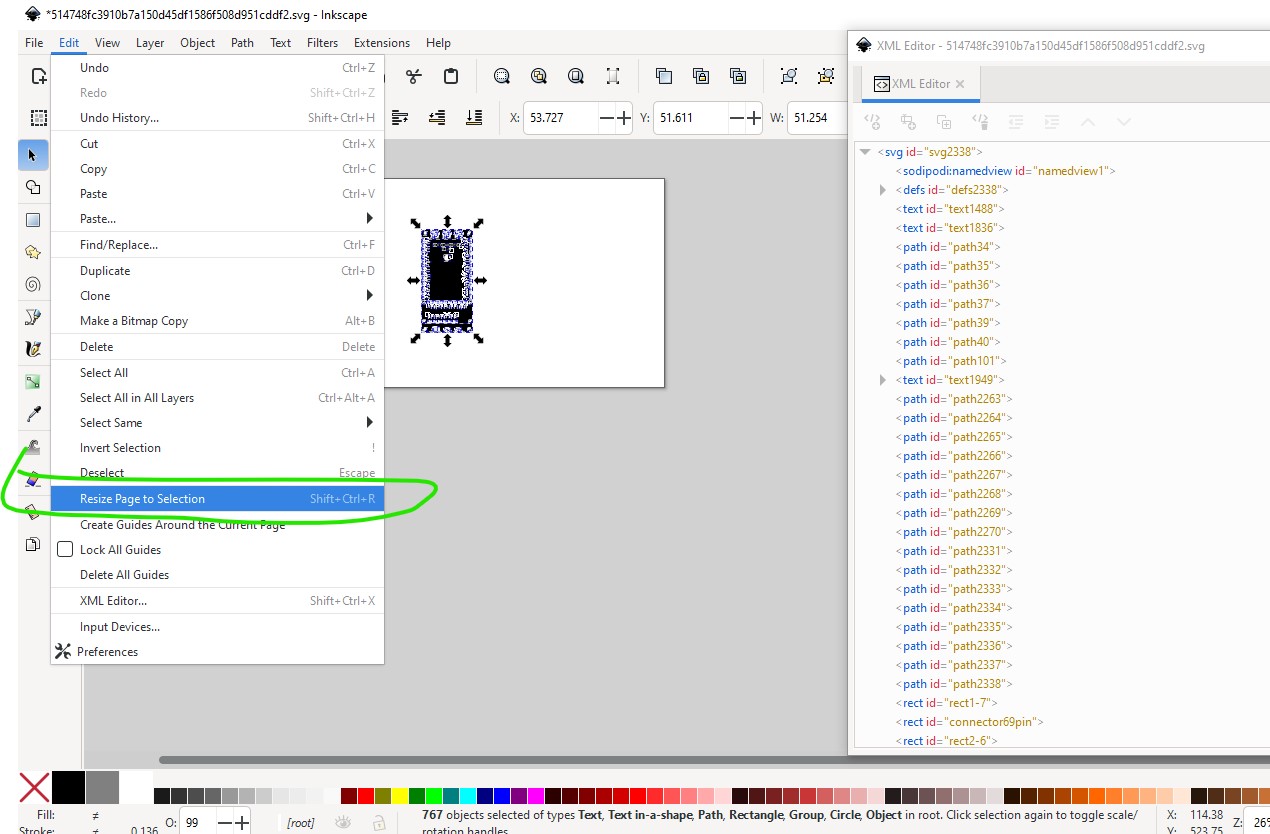Click the new document icon
Viewport: 1270px width, 834px height.
38,76
